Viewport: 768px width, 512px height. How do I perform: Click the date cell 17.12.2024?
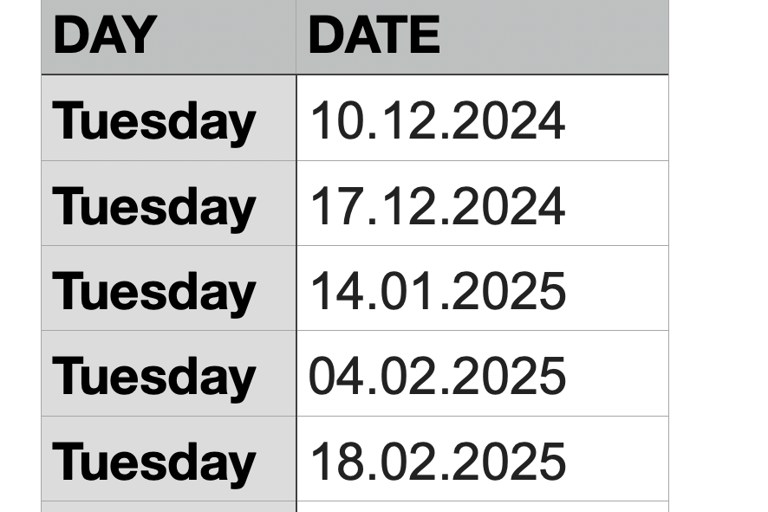click(x=482, y=203)
